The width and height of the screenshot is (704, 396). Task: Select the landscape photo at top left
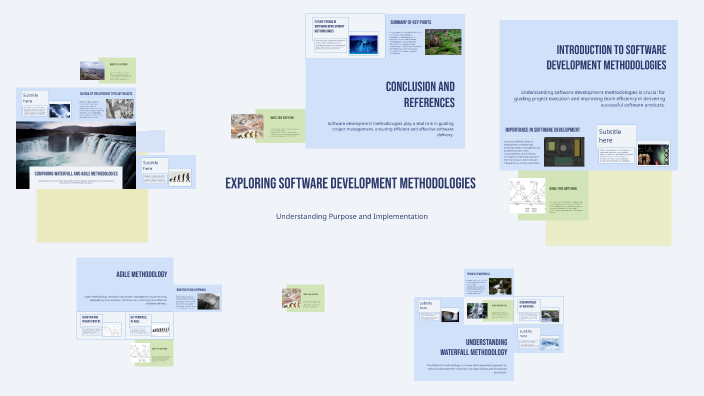[x=92, y=71]
